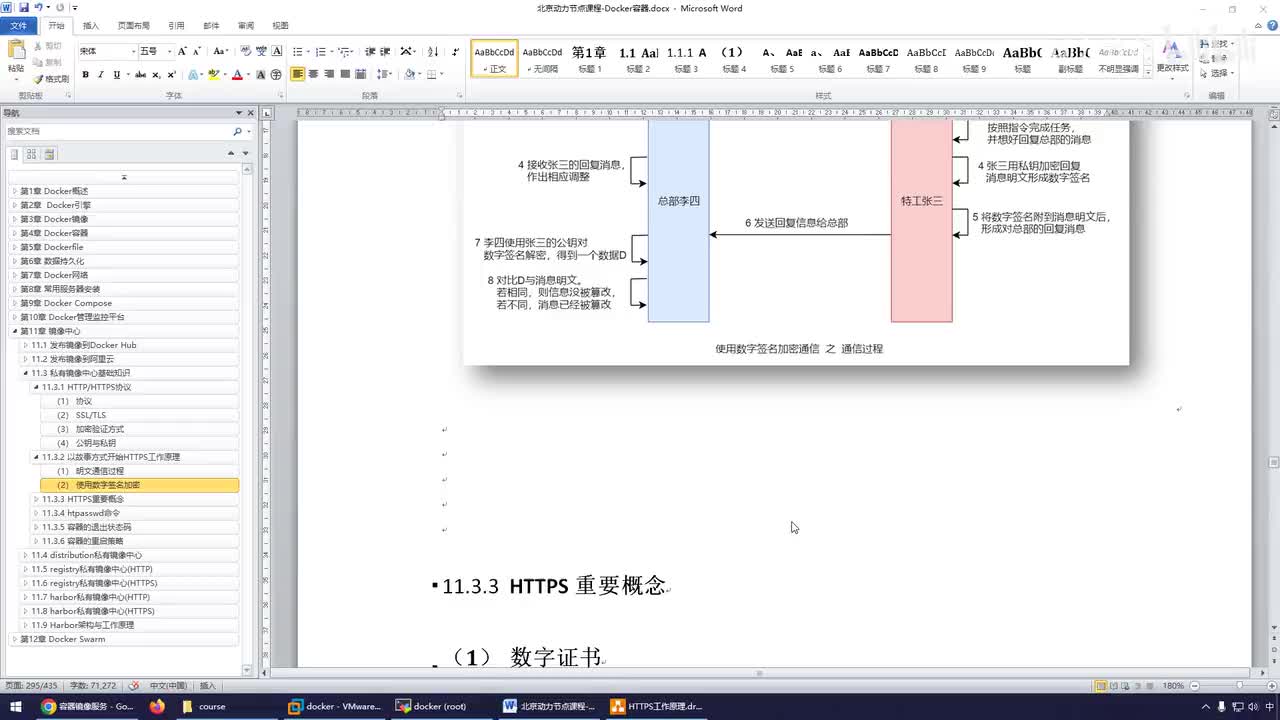Viewport: 1280px width, 720px height.
Task: Switch to the 视图 View tab
Action: point(281,25)
